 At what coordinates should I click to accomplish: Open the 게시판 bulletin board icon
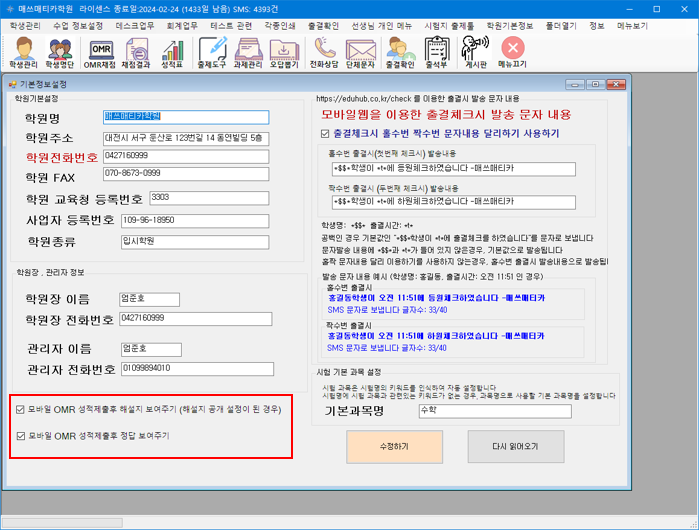tap(476, 53)
